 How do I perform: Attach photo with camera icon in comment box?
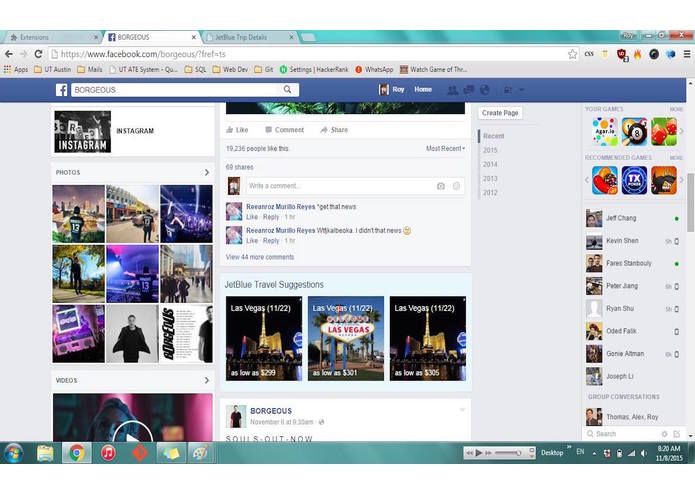[441, 186]
